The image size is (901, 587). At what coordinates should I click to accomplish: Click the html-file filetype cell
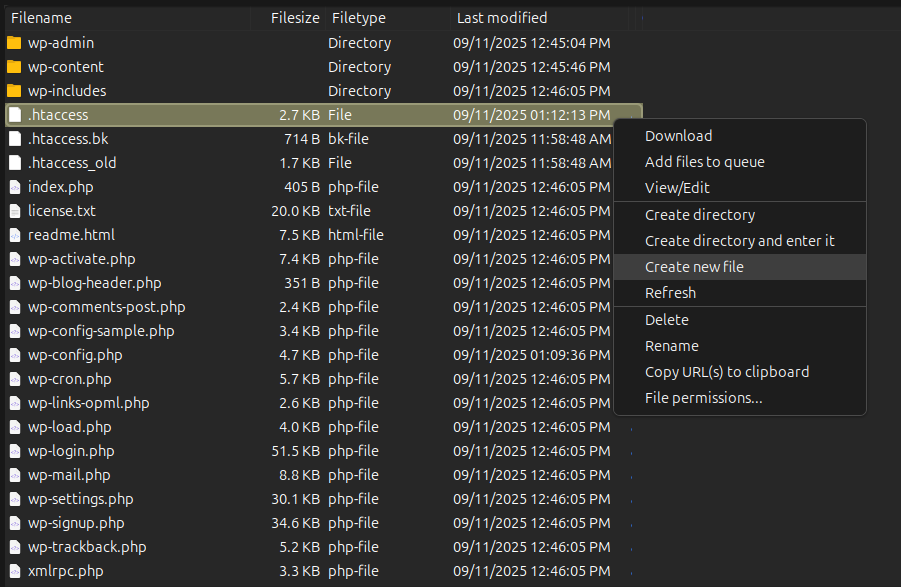pyautogui.click(x=356, y=235)
